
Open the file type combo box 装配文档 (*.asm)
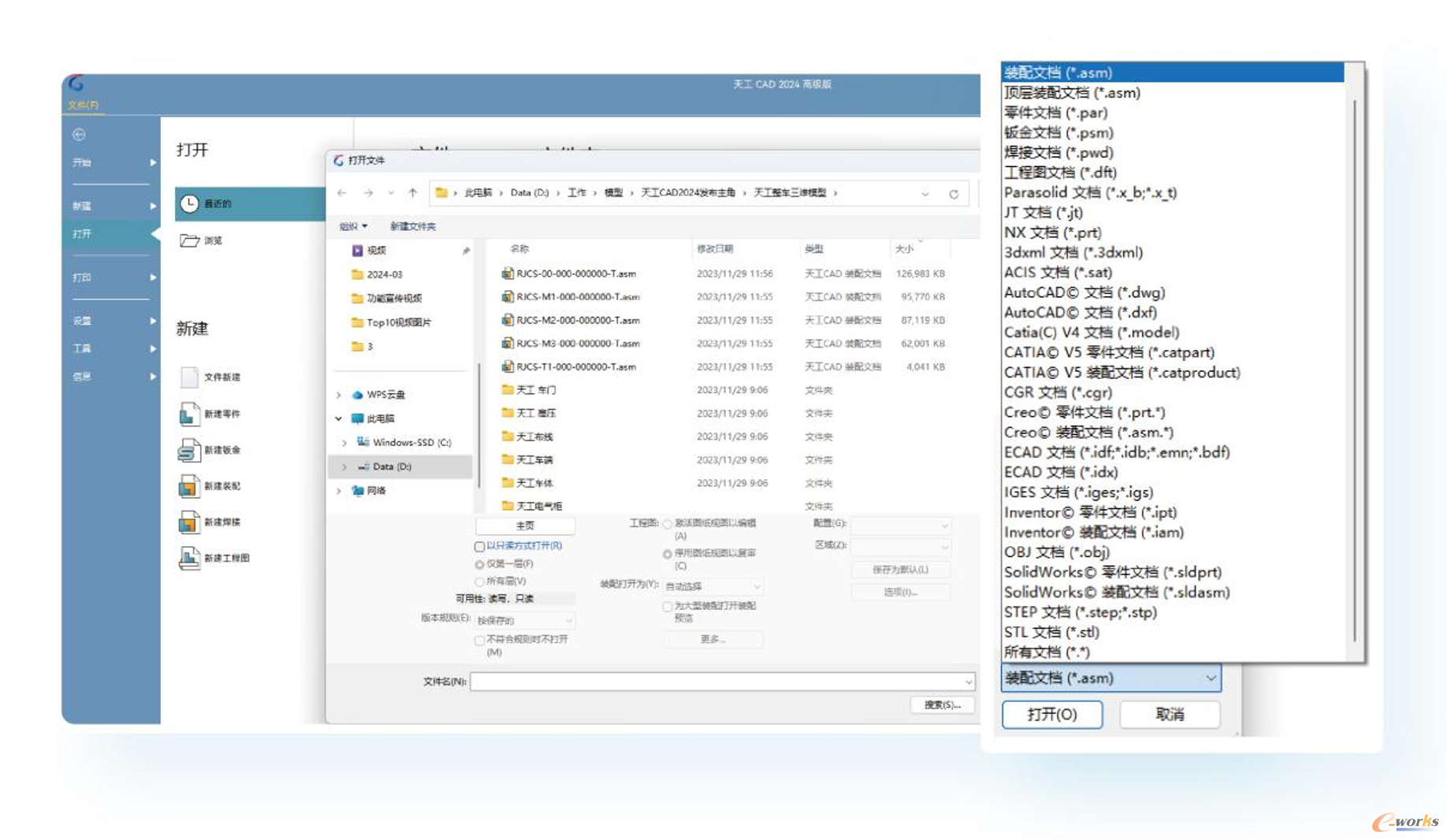pos(1111,678)
